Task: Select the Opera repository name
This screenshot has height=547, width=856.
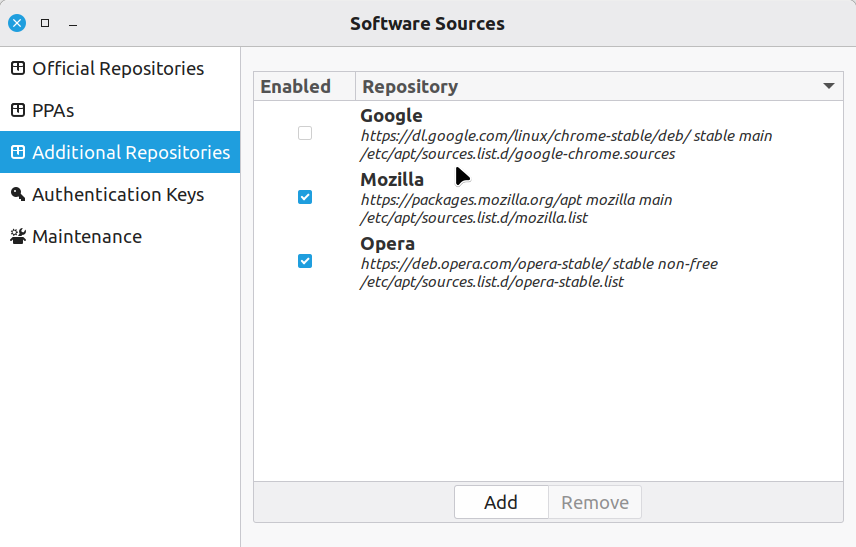Action: click(x=388, y=244)
